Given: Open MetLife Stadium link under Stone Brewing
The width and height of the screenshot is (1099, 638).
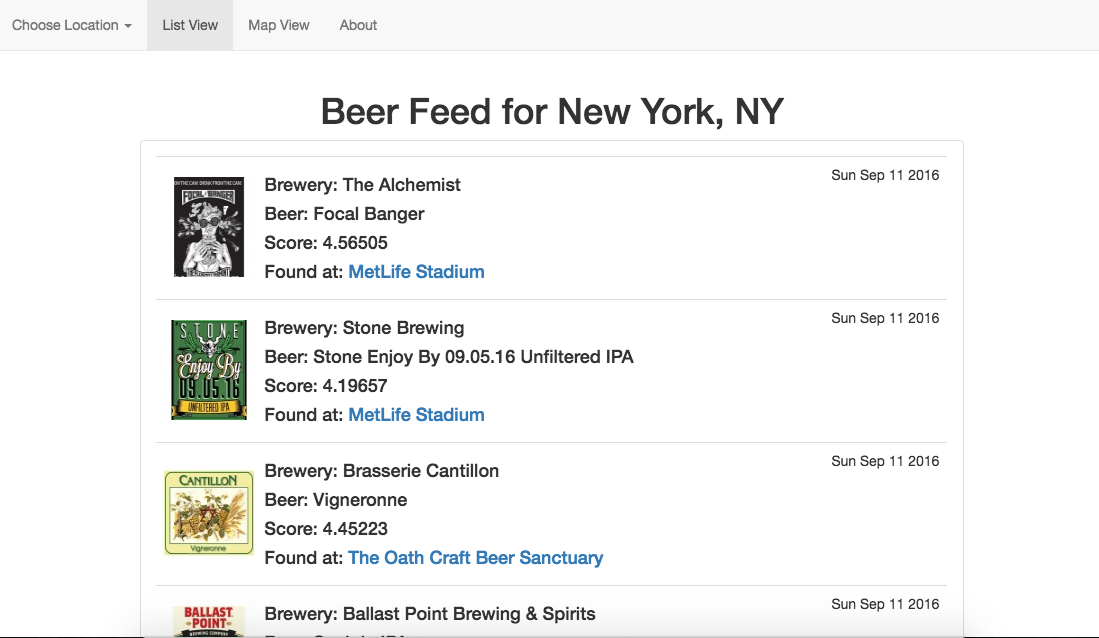Looking at the screenshot, I should click(x=416, y=415).
